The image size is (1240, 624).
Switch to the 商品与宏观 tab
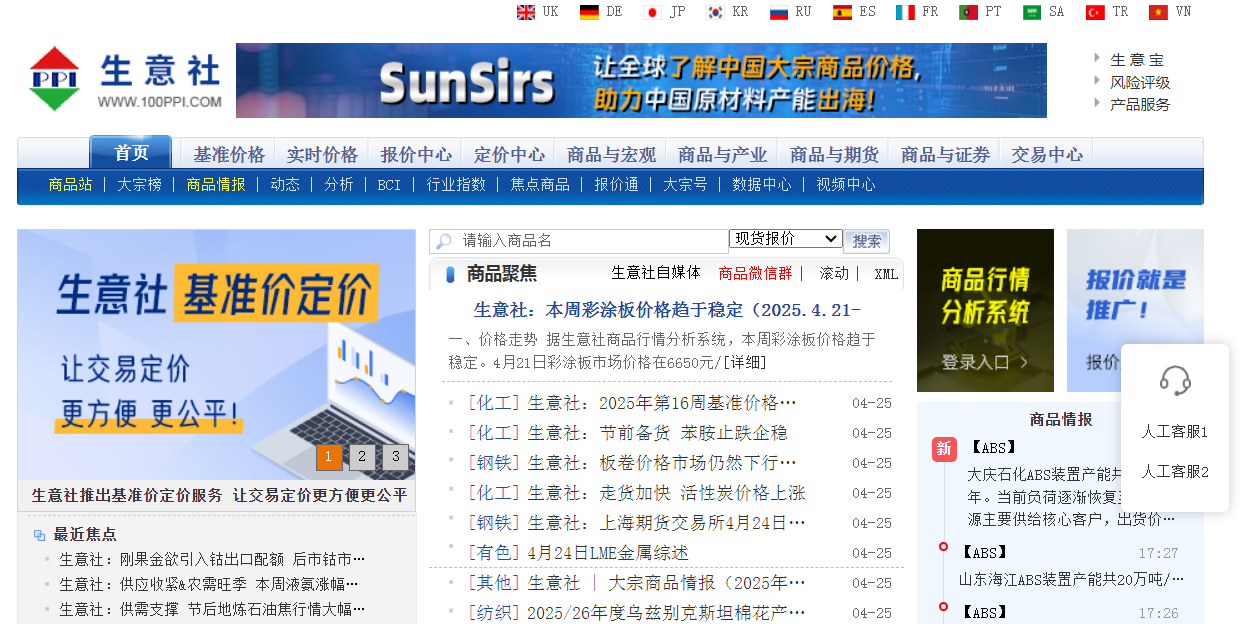(x=611, y=155)
